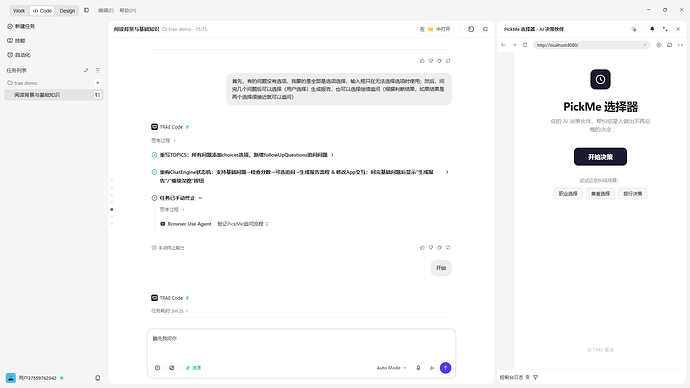690x388 pixels.
Task: Regenerate the upper response
Action: (x=448, y=61)
